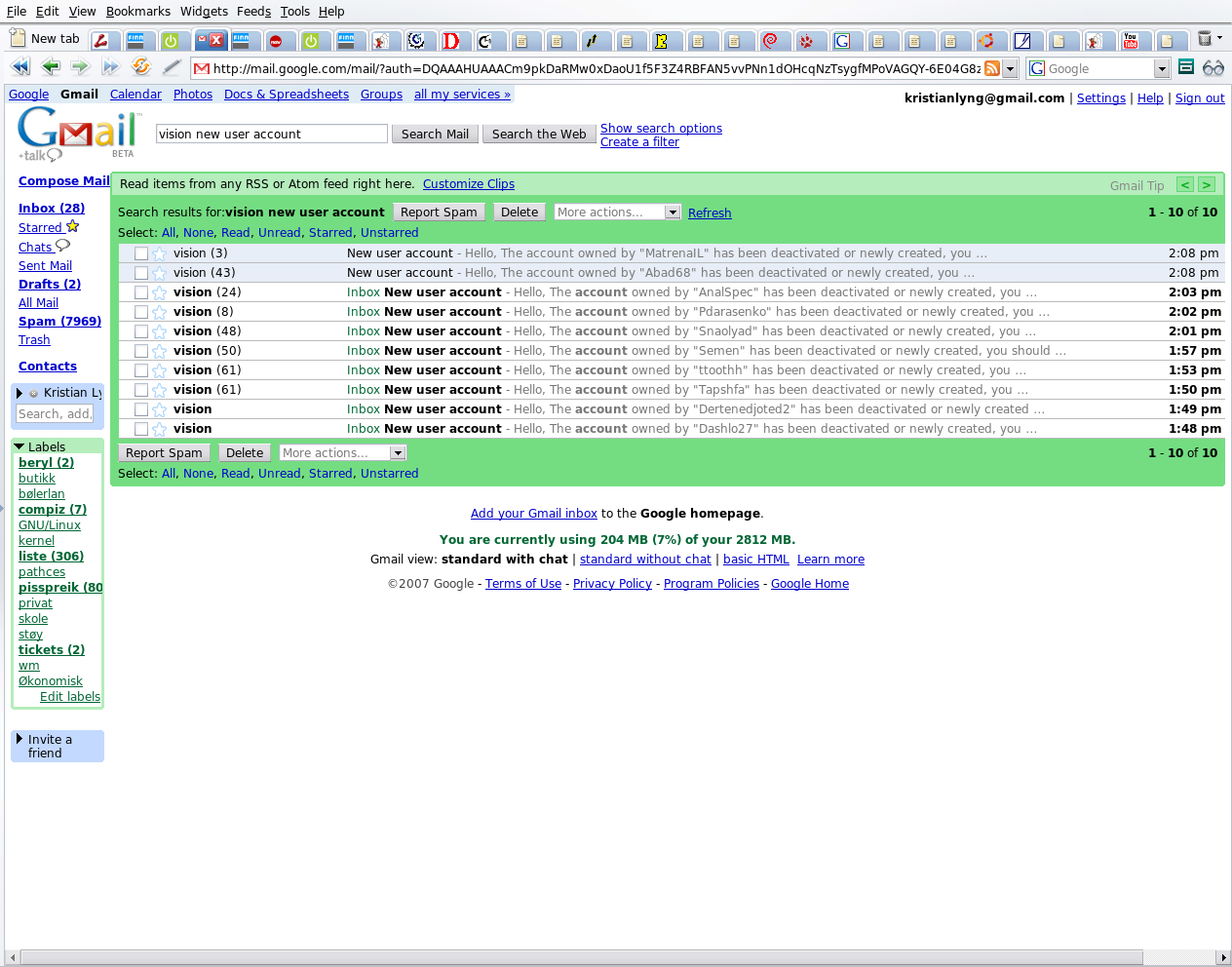The image size is (1232, 967).
Task: Tick the Snaolyad message checkbox
Action: [x=141, y=331]
